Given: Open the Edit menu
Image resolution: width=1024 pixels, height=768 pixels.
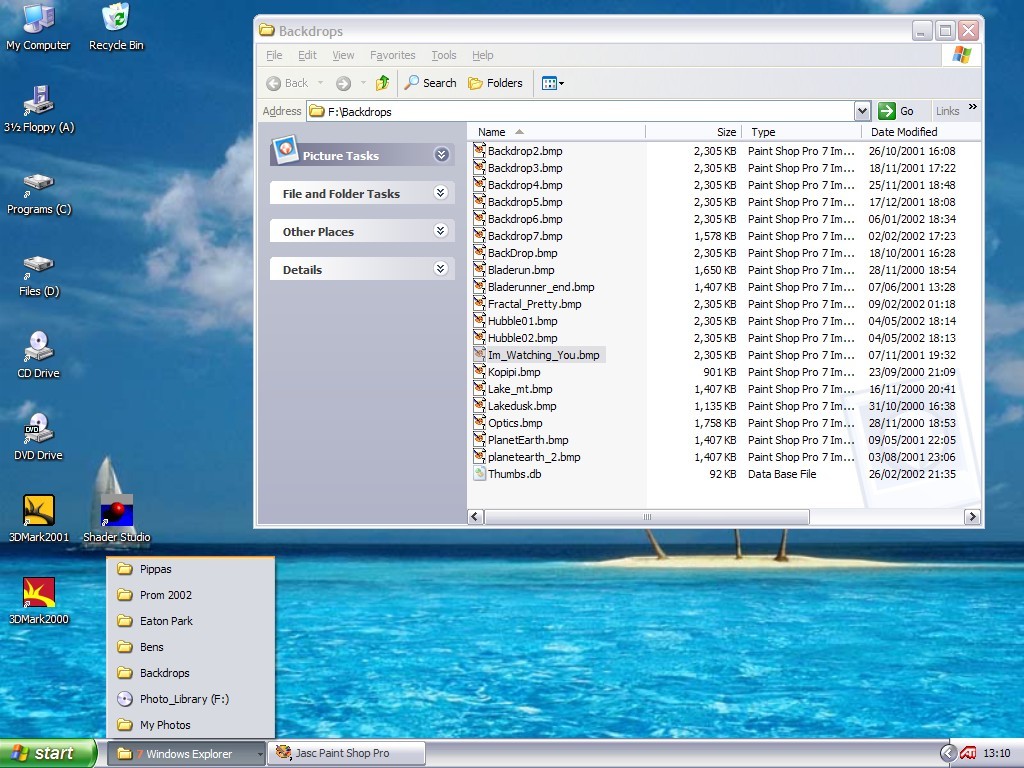Looking at the screenshot, I should point(307,55).
